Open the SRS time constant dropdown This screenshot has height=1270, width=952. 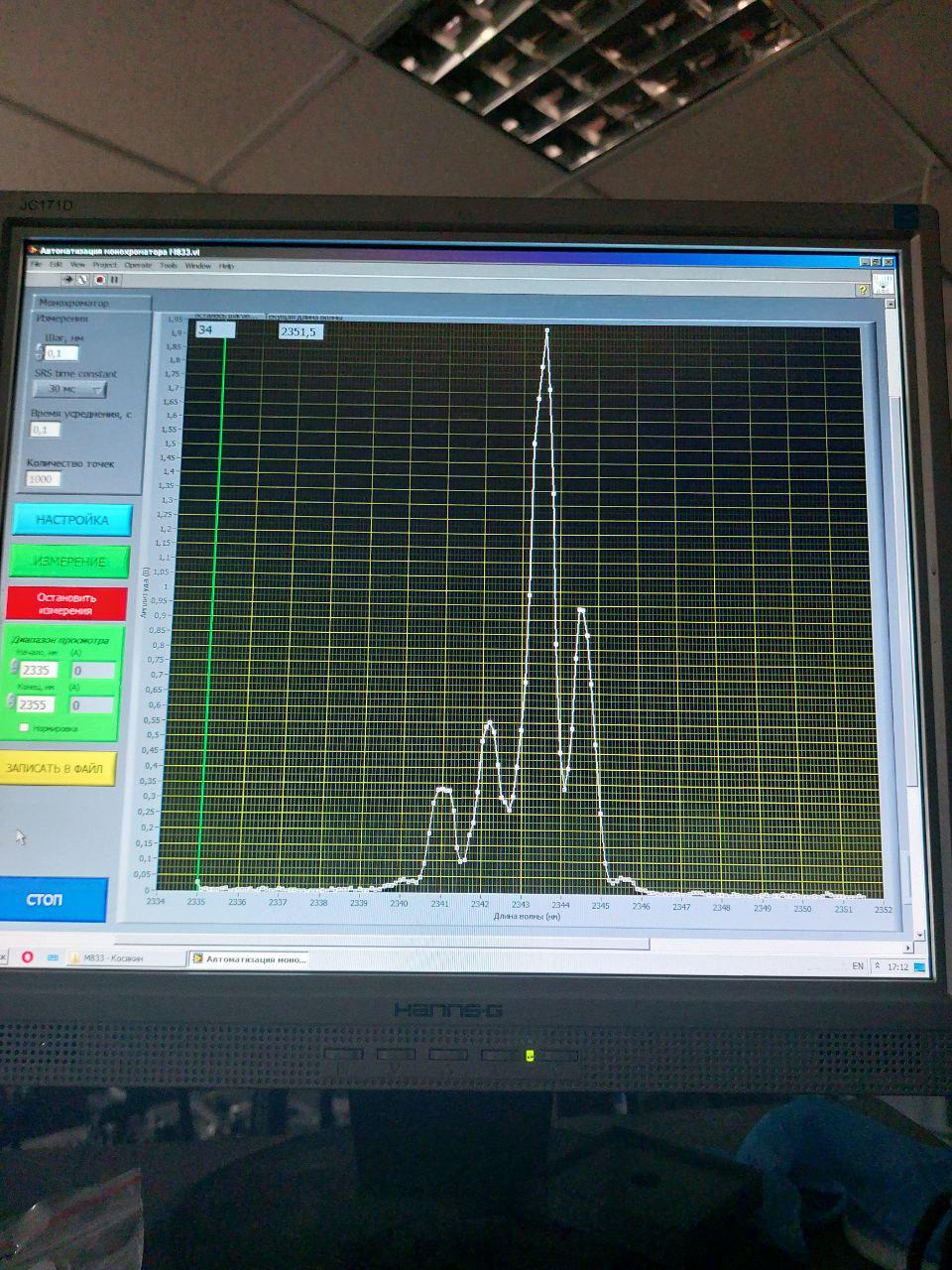70,389
